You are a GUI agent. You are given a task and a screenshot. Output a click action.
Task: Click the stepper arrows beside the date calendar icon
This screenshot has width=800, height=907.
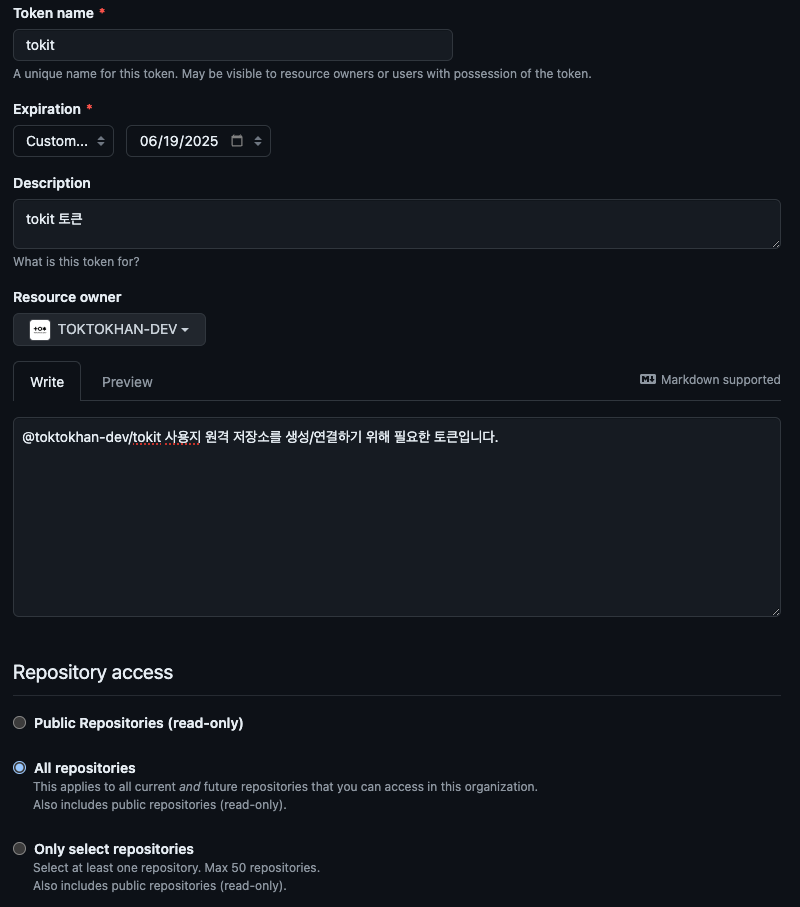click(x=258, y=141)
